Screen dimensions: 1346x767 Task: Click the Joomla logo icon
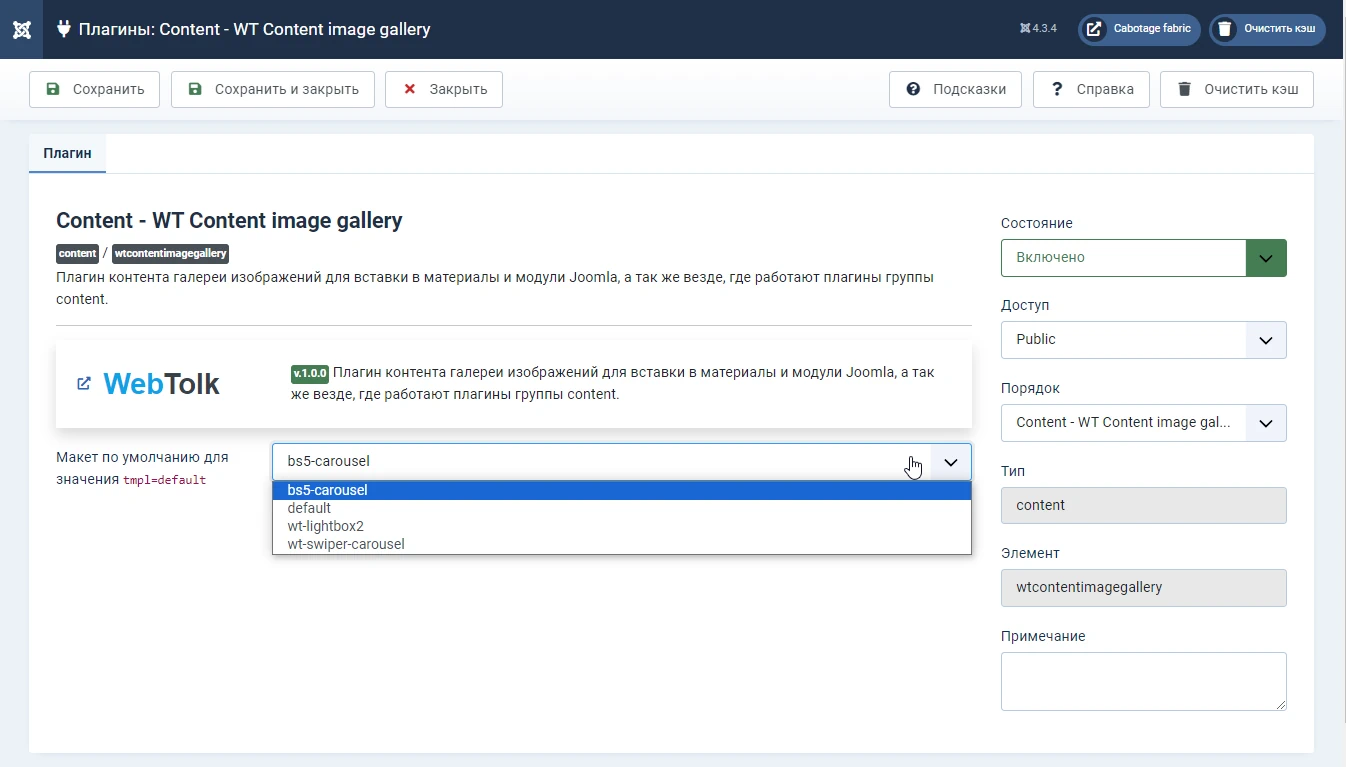[21, 29]
